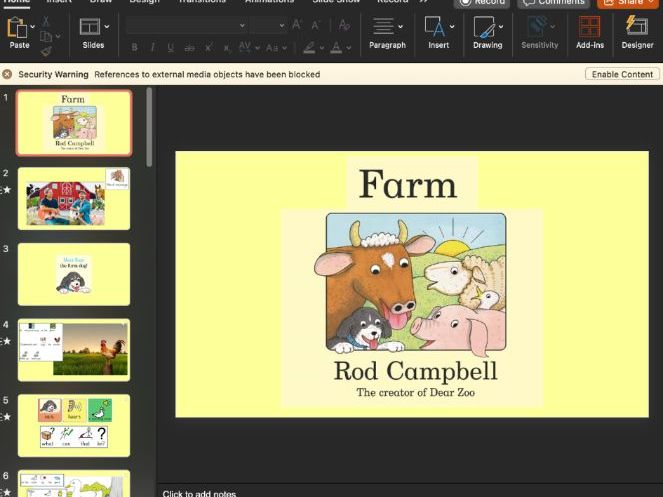Click the Drawing tools icon

tap(484, 27)
